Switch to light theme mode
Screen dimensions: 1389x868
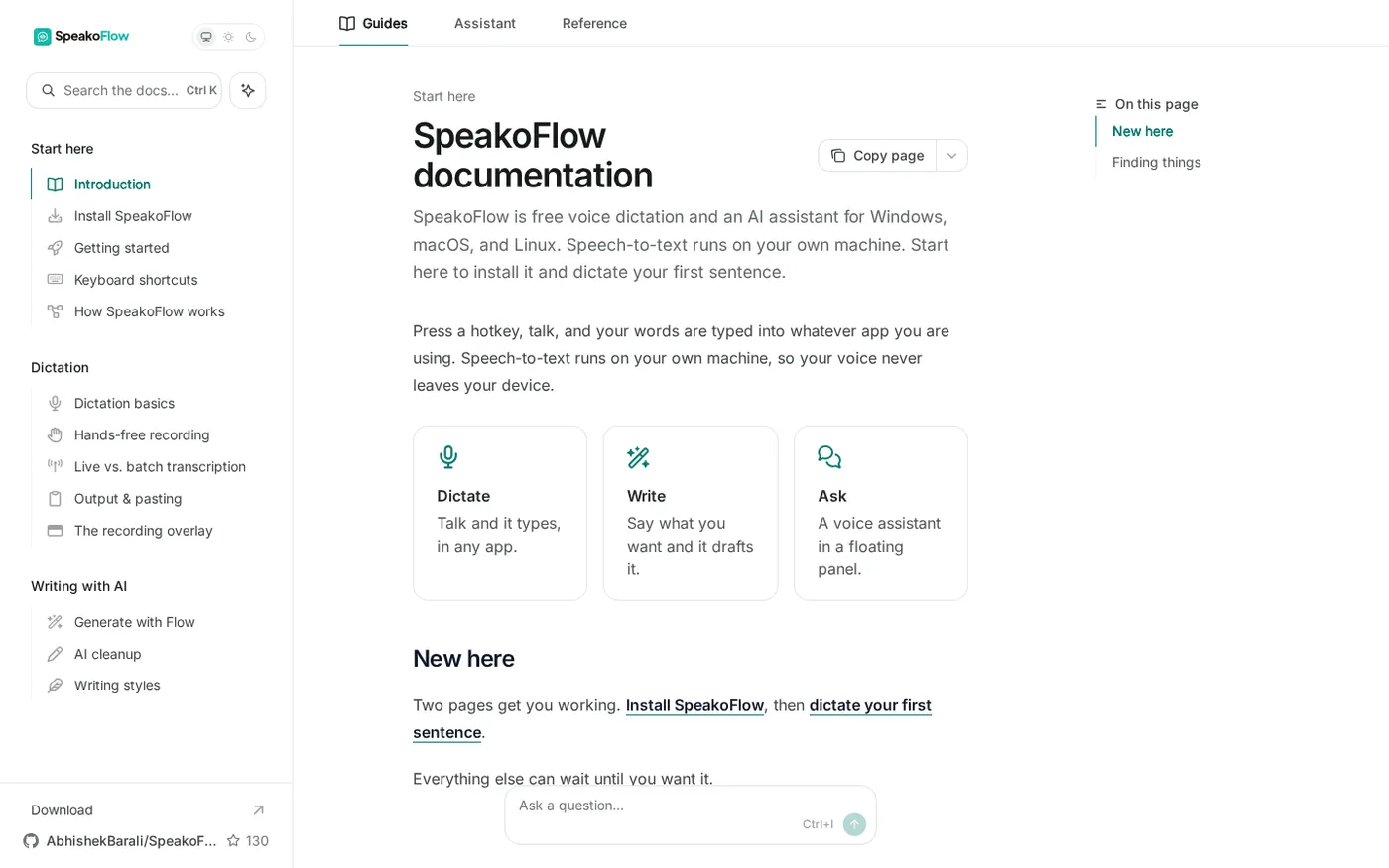[x=228, y=37]
